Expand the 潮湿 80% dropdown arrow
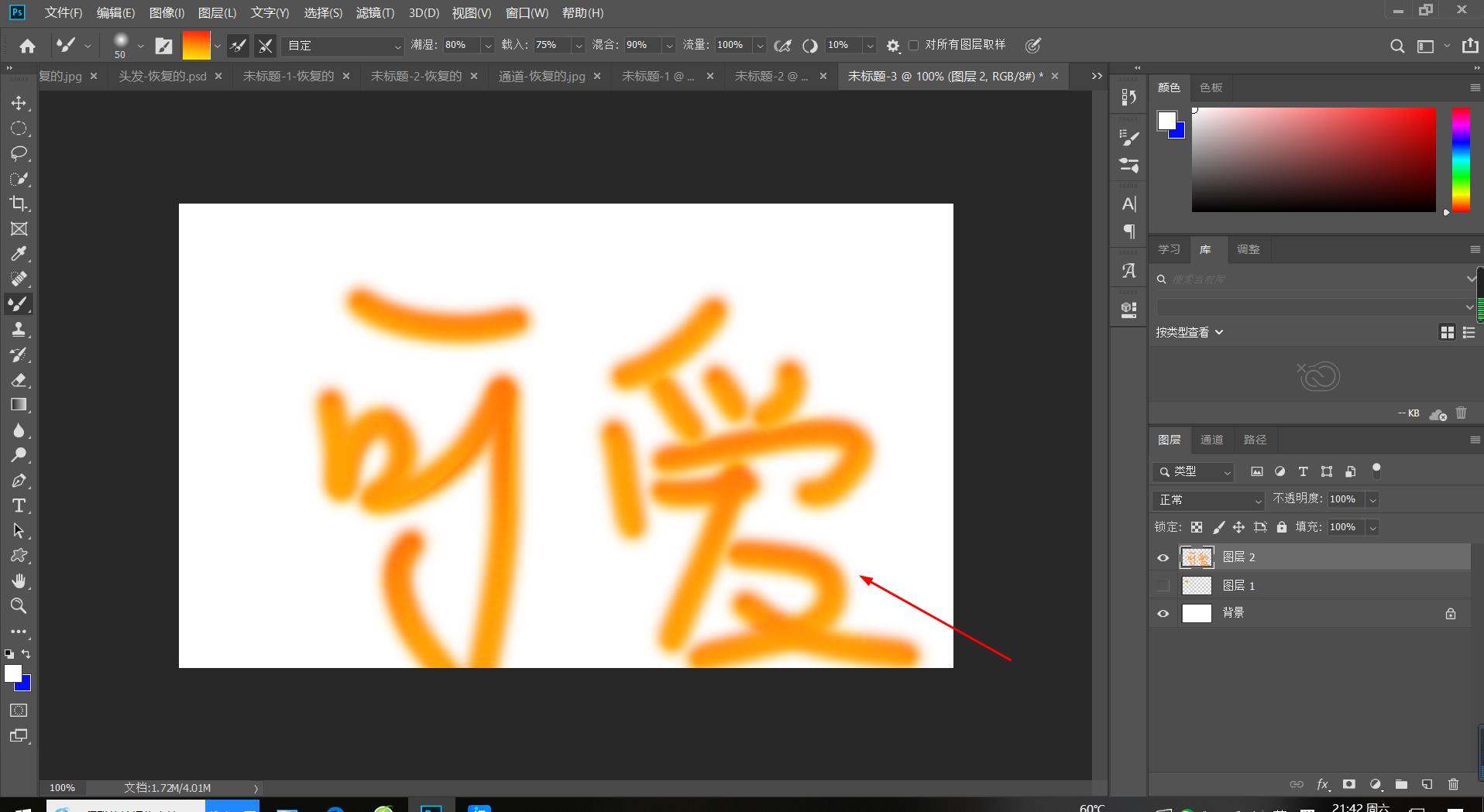 click(x=488, y=46)
